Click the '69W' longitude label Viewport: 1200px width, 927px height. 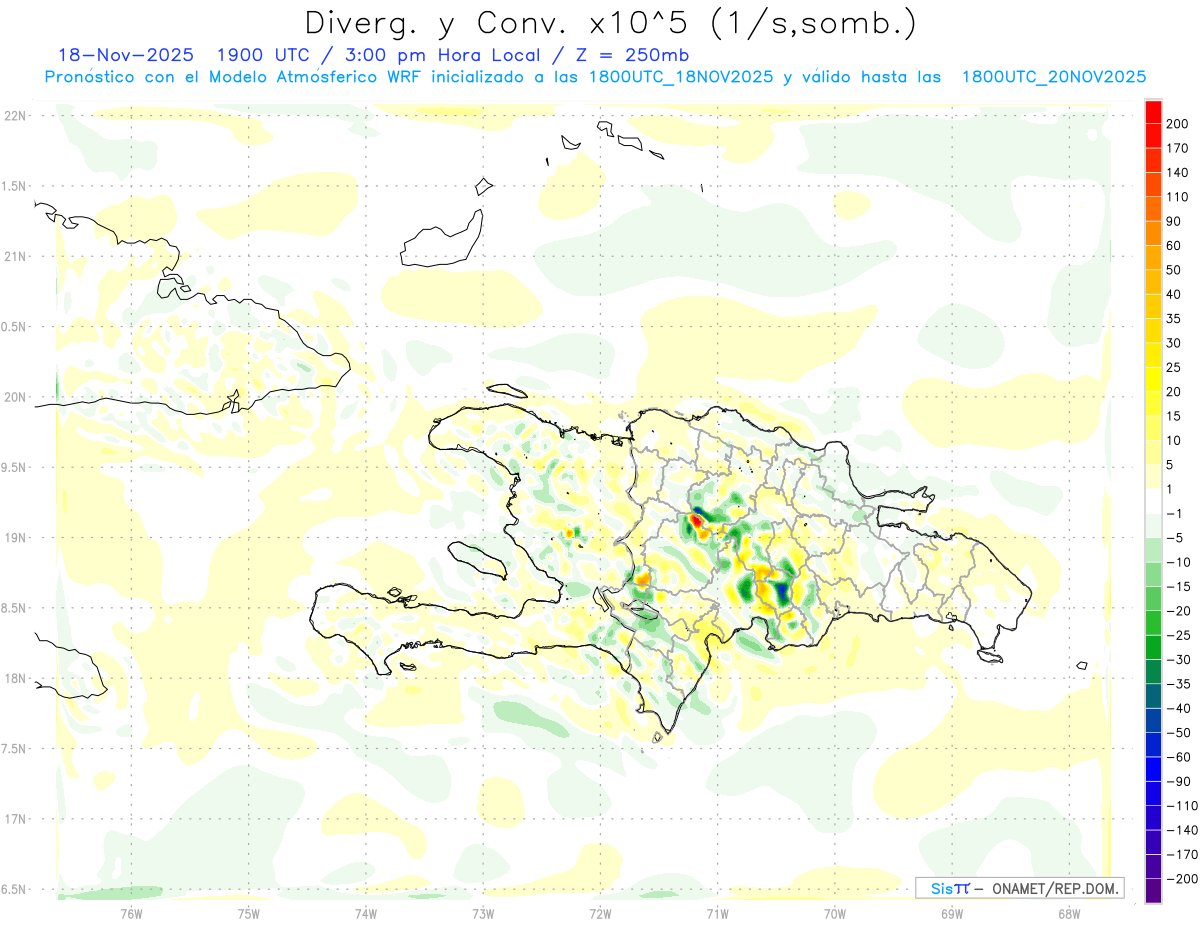[x=952, y=913]
